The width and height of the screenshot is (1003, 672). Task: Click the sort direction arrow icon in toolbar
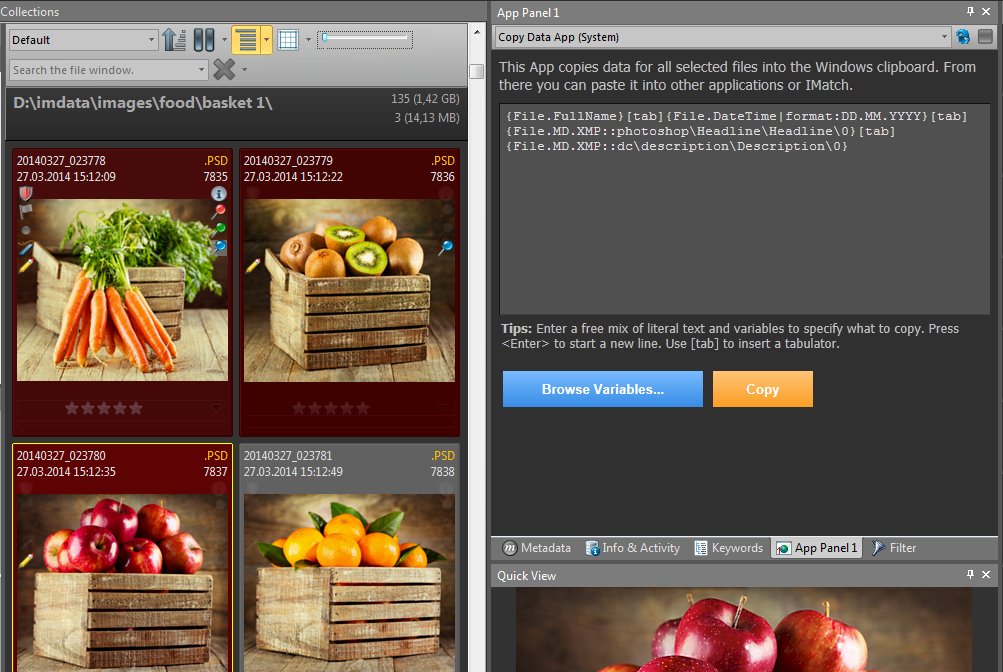tap(174, 40)
